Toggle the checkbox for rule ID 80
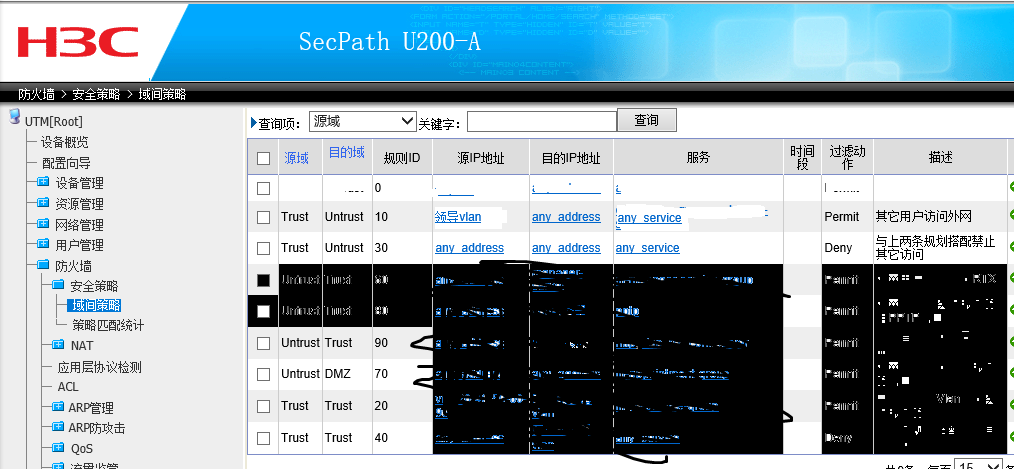1018x474 pixels. click(264, 311)
